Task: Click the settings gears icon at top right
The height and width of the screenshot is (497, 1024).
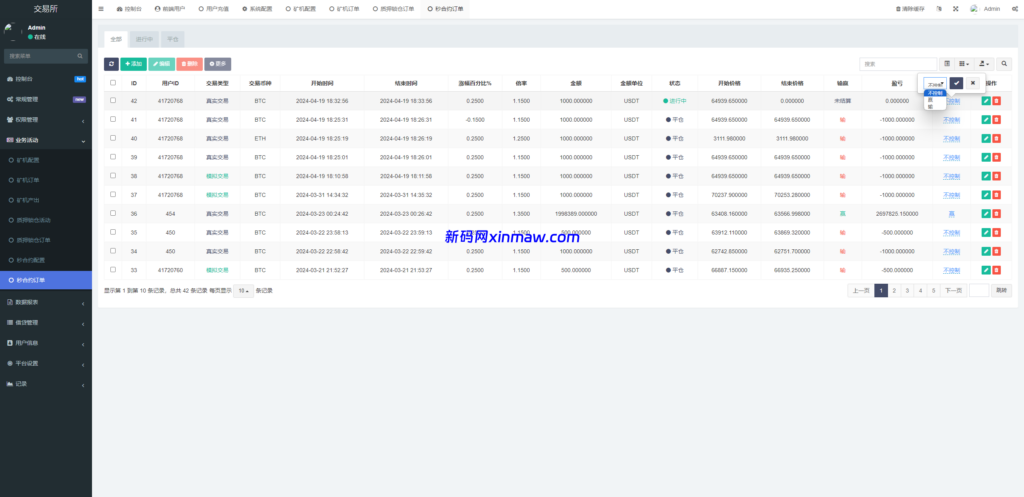Action: point(1014,8)
